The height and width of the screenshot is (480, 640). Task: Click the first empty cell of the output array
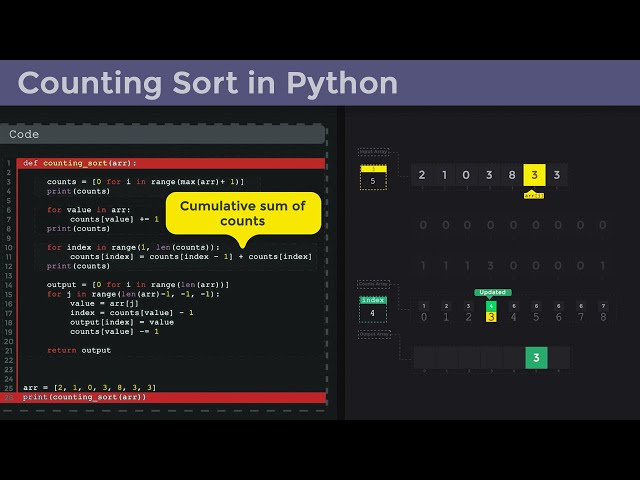[x=424, y=358]
